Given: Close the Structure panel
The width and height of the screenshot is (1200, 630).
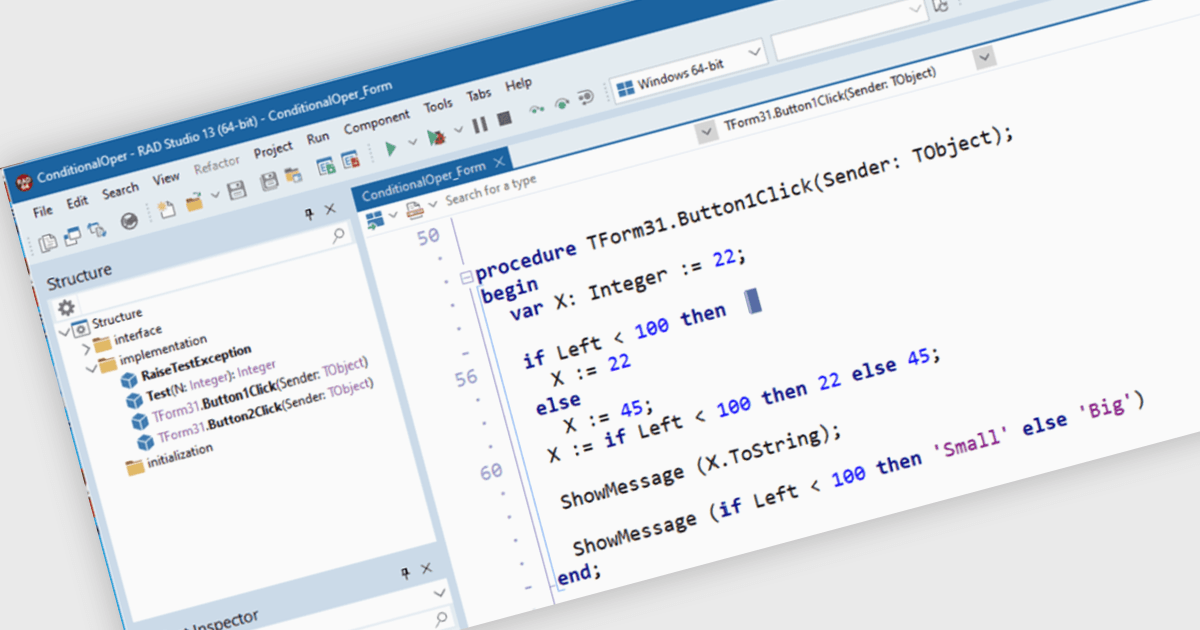Looking at the screenshot, I should click(x=330, y=209).
